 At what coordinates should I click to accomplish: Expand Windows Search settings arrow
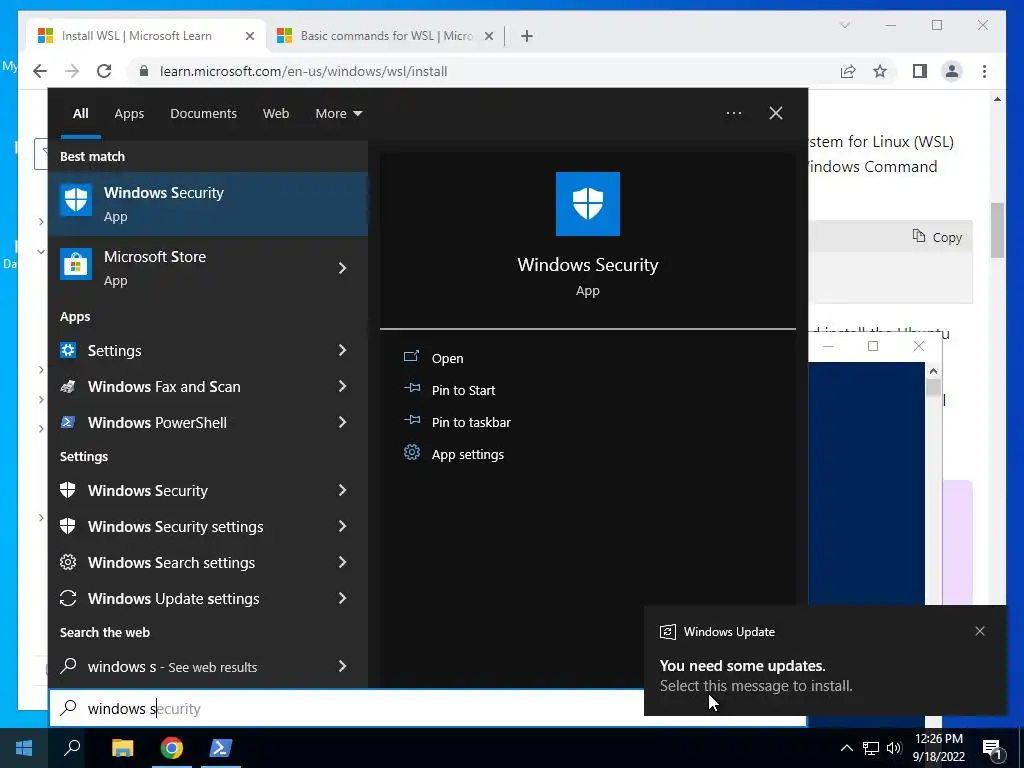[343, 562]
